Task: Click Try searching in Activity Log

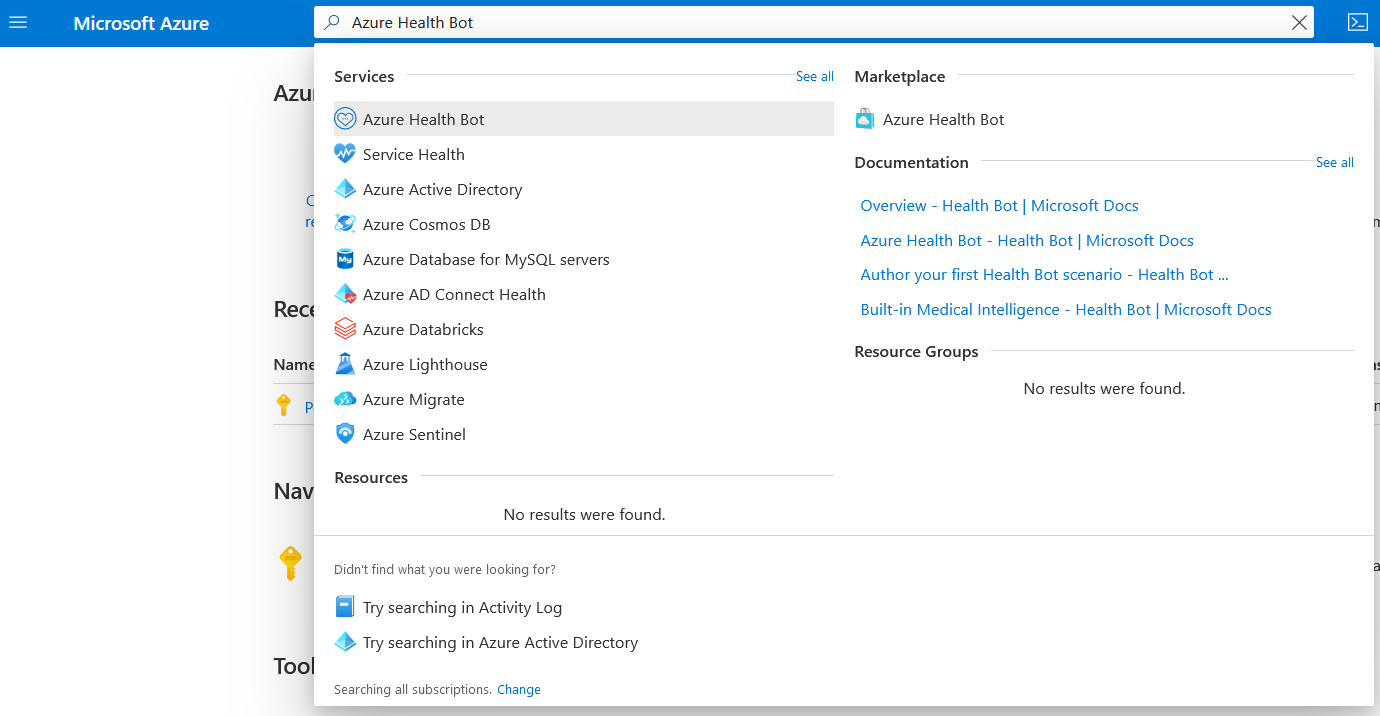Action: tap(462, 607)
